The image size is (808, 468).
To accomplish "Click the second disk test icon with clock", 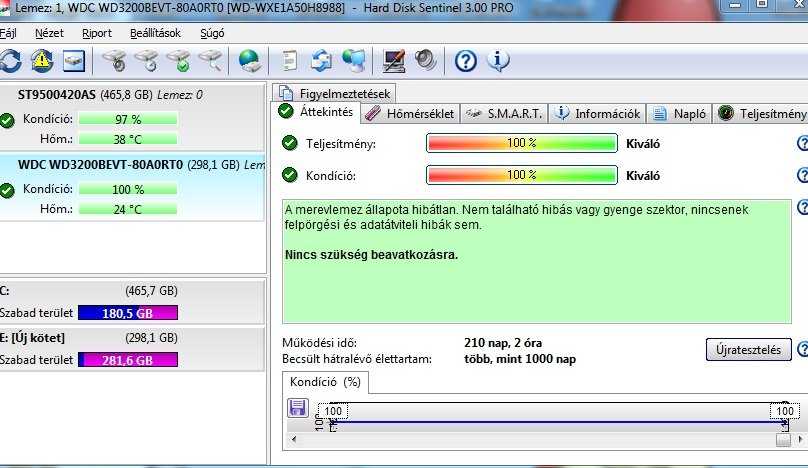I will point(147,61).
